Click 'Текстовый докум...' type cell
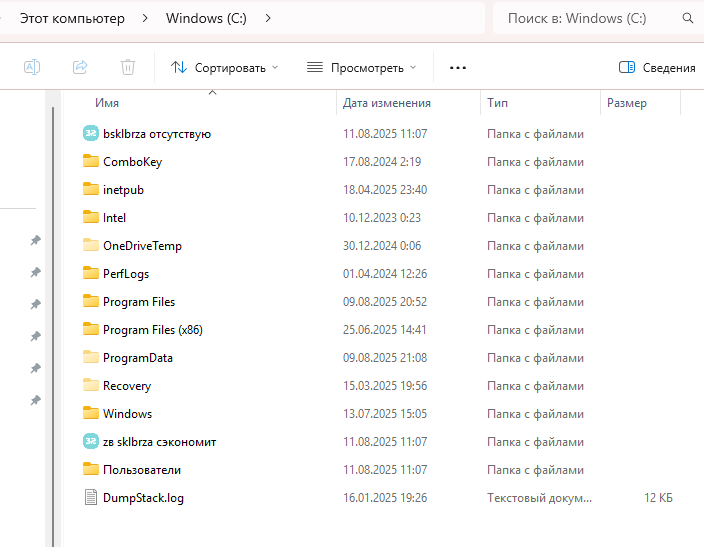The image size is (704, 547). (x=539, y=498)
